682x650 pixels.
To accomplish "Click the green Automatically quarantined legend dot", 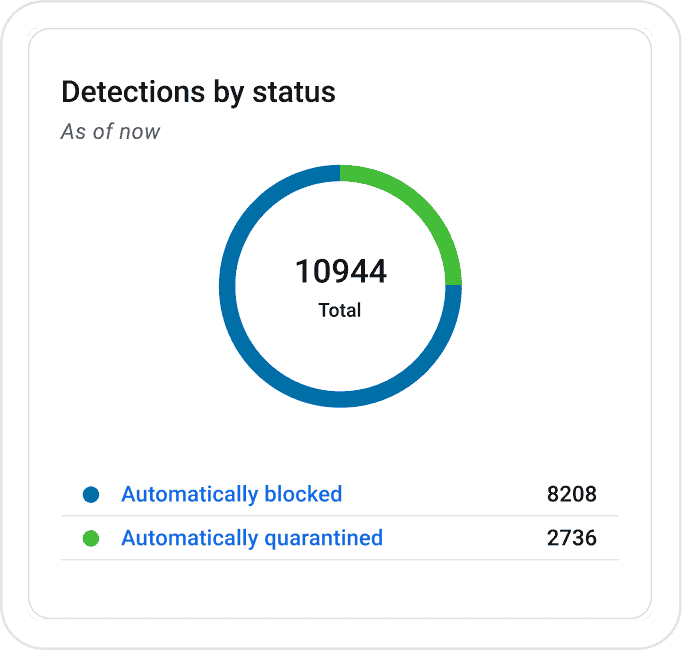I will click(91, 538).
